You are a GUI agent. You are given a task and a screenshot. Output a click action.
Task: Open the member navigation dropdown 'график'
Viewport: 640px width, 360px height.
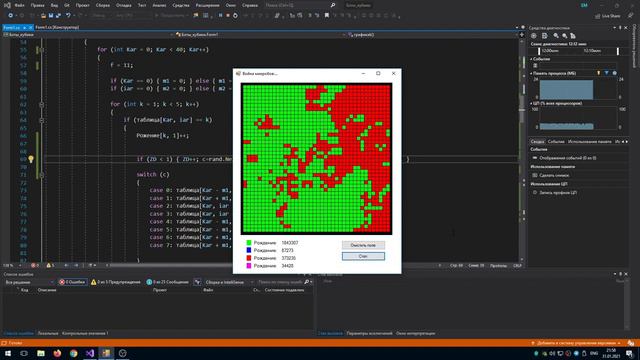432,35
